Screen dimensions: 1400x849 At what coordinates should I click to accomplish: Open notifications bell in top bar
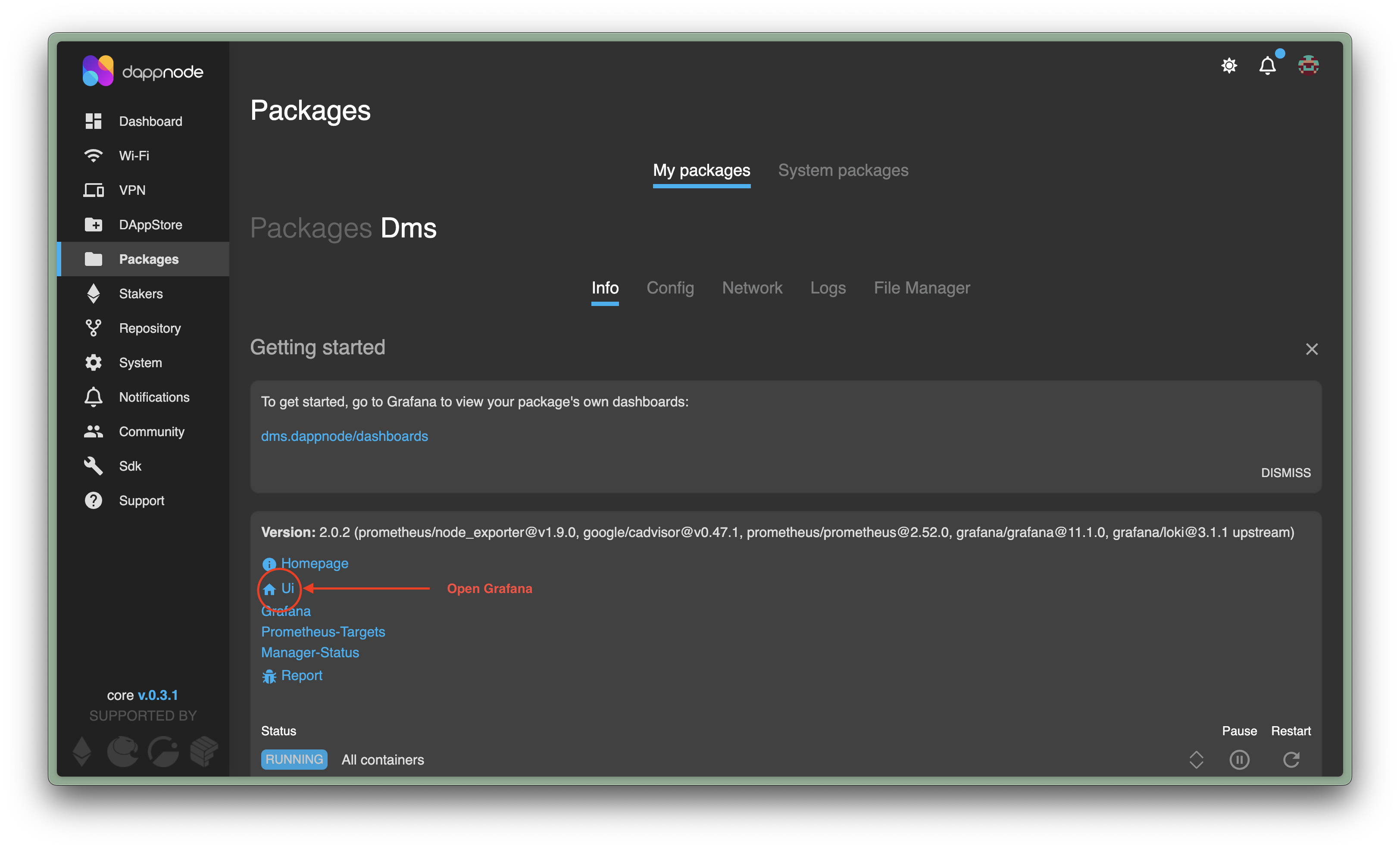coord(1268,66)
